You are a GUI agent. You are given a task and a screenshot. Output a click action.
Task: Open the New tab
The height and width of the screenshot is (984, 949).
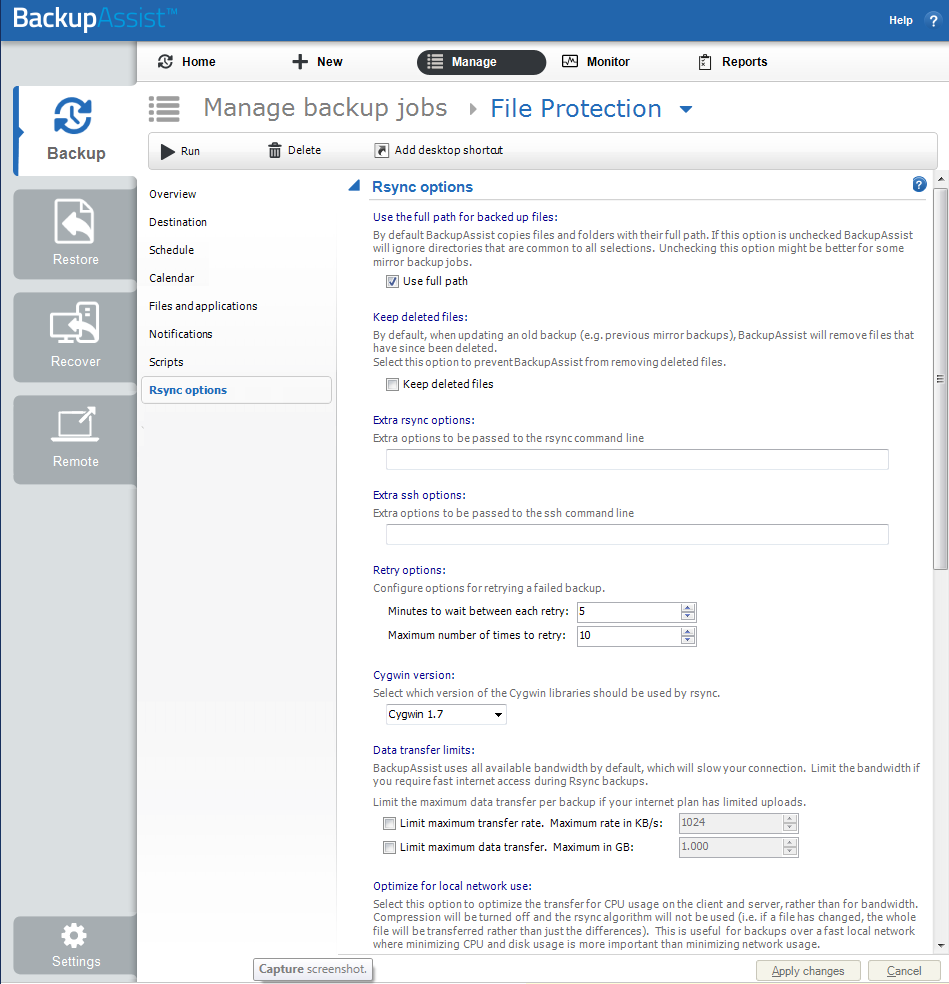click(x=318, y=62)
